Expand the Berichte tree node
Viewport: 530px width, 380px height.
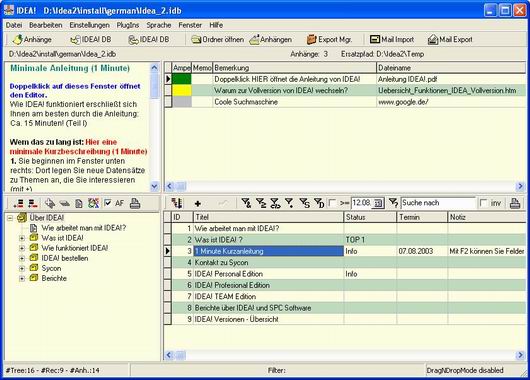pos(22,279)
